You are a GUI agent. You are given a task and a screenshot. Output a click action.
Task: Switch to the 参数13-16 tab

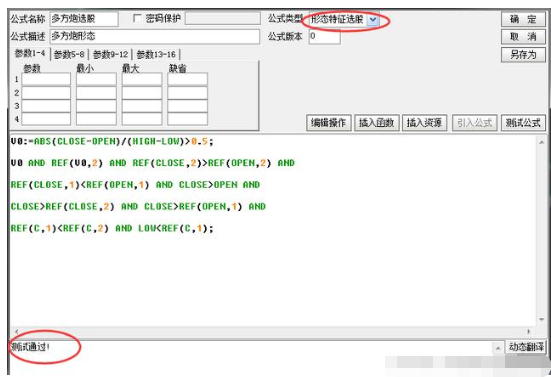156,54
